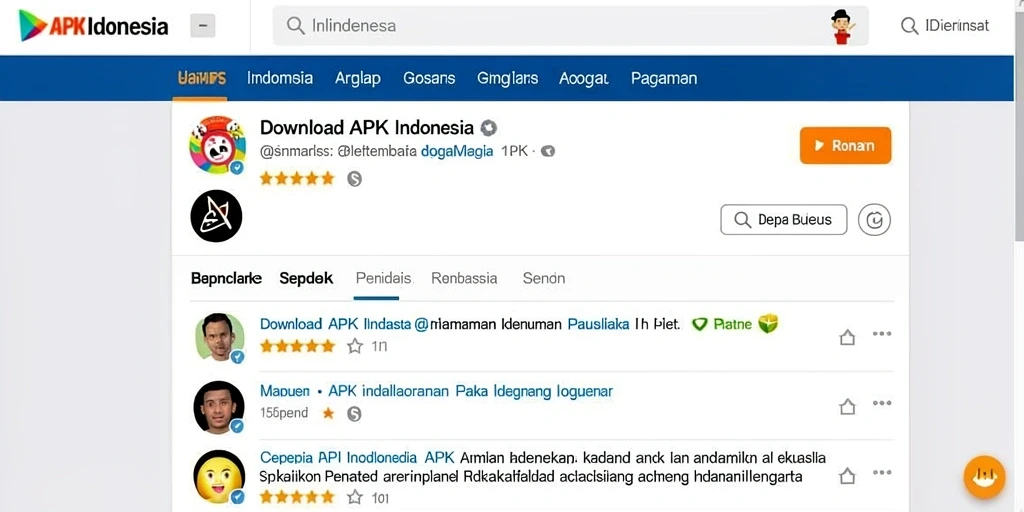
Task: Click the green Platne shield icon
Action: [699, 324]
